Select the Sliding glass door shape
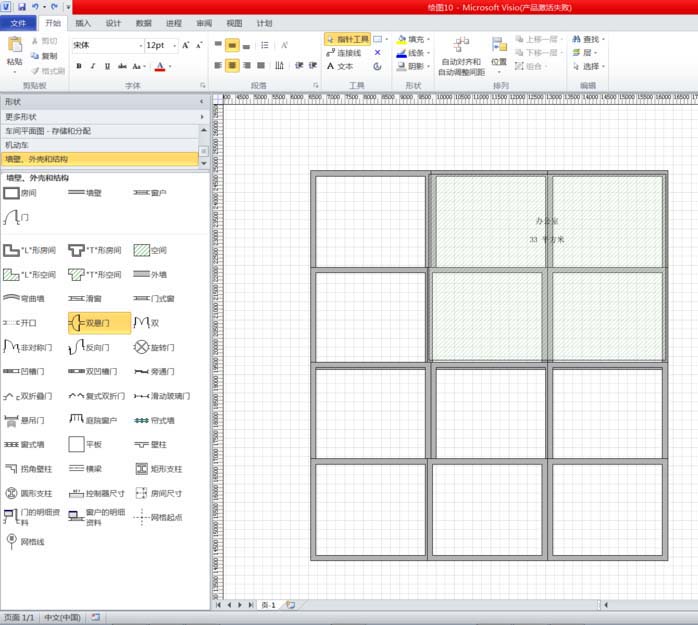This screenshot has width=698, height=625. point(162,396)
